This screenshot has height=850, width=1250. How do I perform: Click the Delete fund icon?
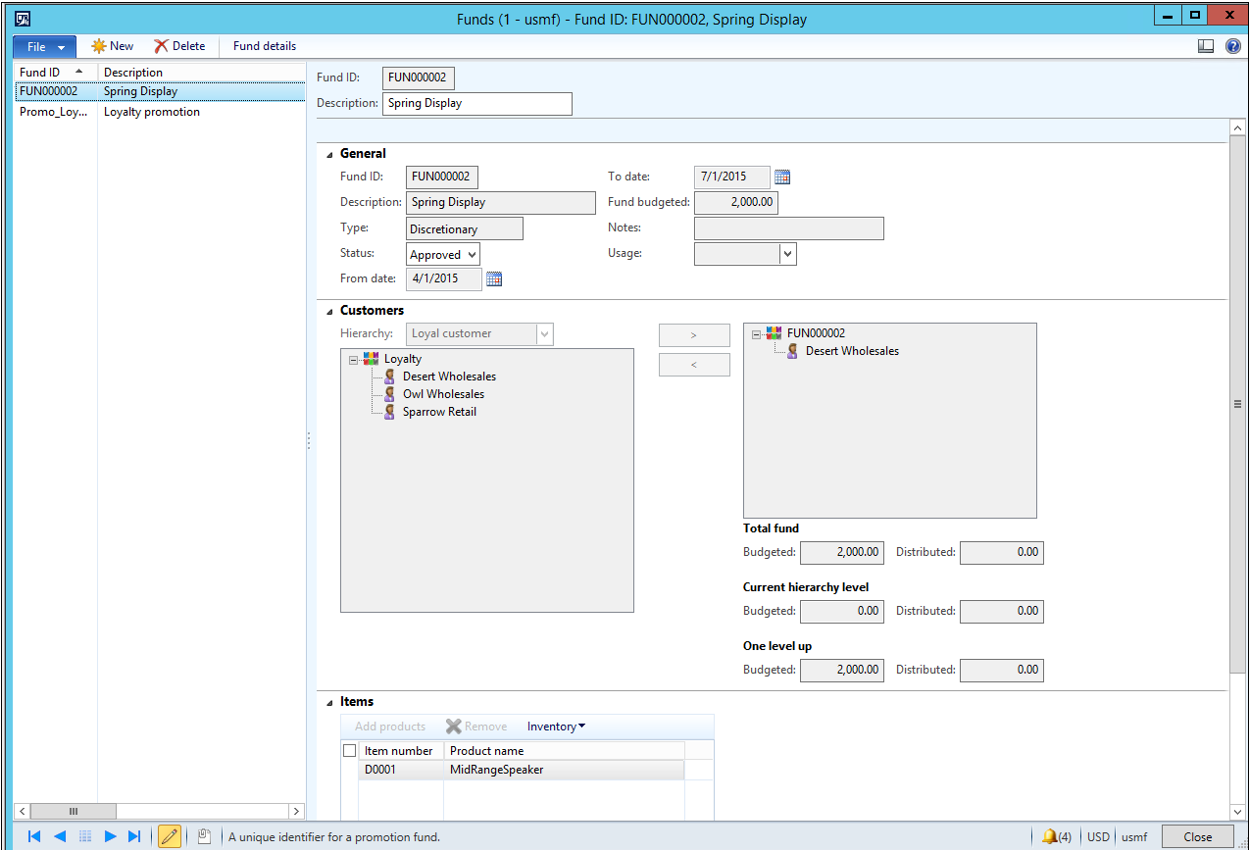(162, 46)
